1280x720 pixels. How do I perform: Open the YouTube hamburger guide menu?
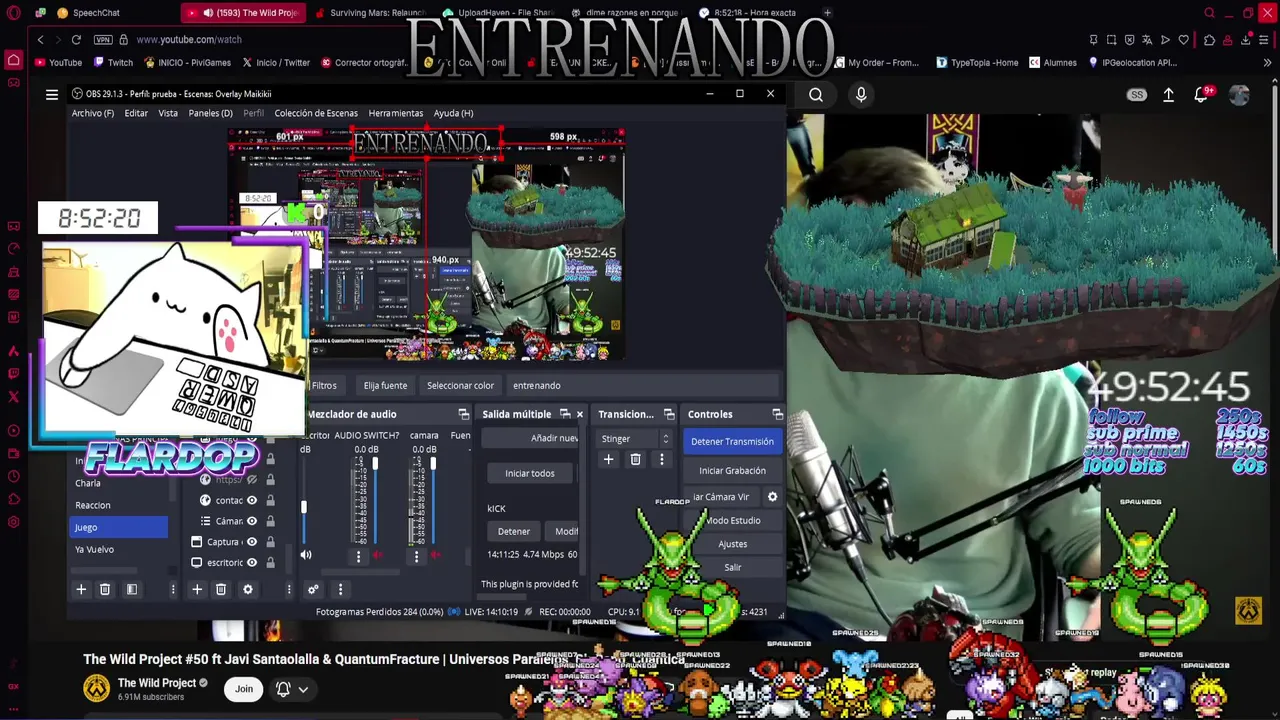[x=52, y=95]
